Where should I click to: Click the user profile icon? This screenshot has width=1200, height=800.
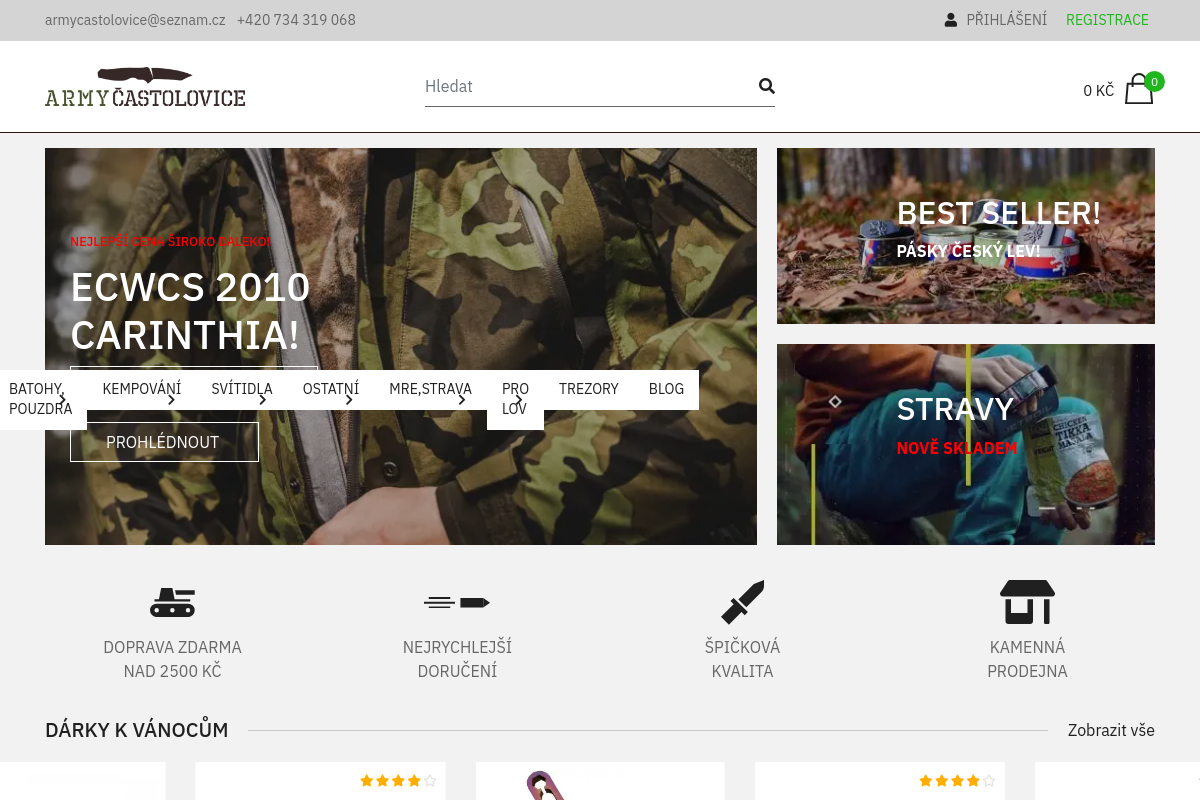tap(950, 20)
